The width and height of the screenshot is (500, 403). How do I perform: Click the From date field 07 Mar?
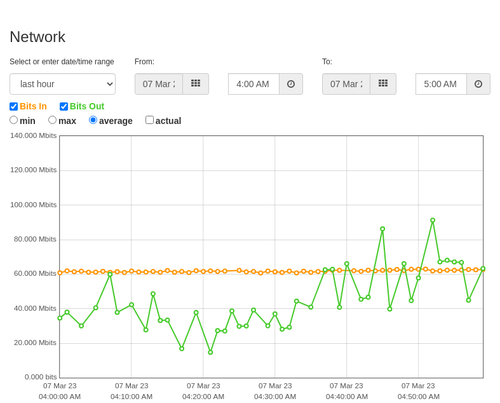click(159, 84)
